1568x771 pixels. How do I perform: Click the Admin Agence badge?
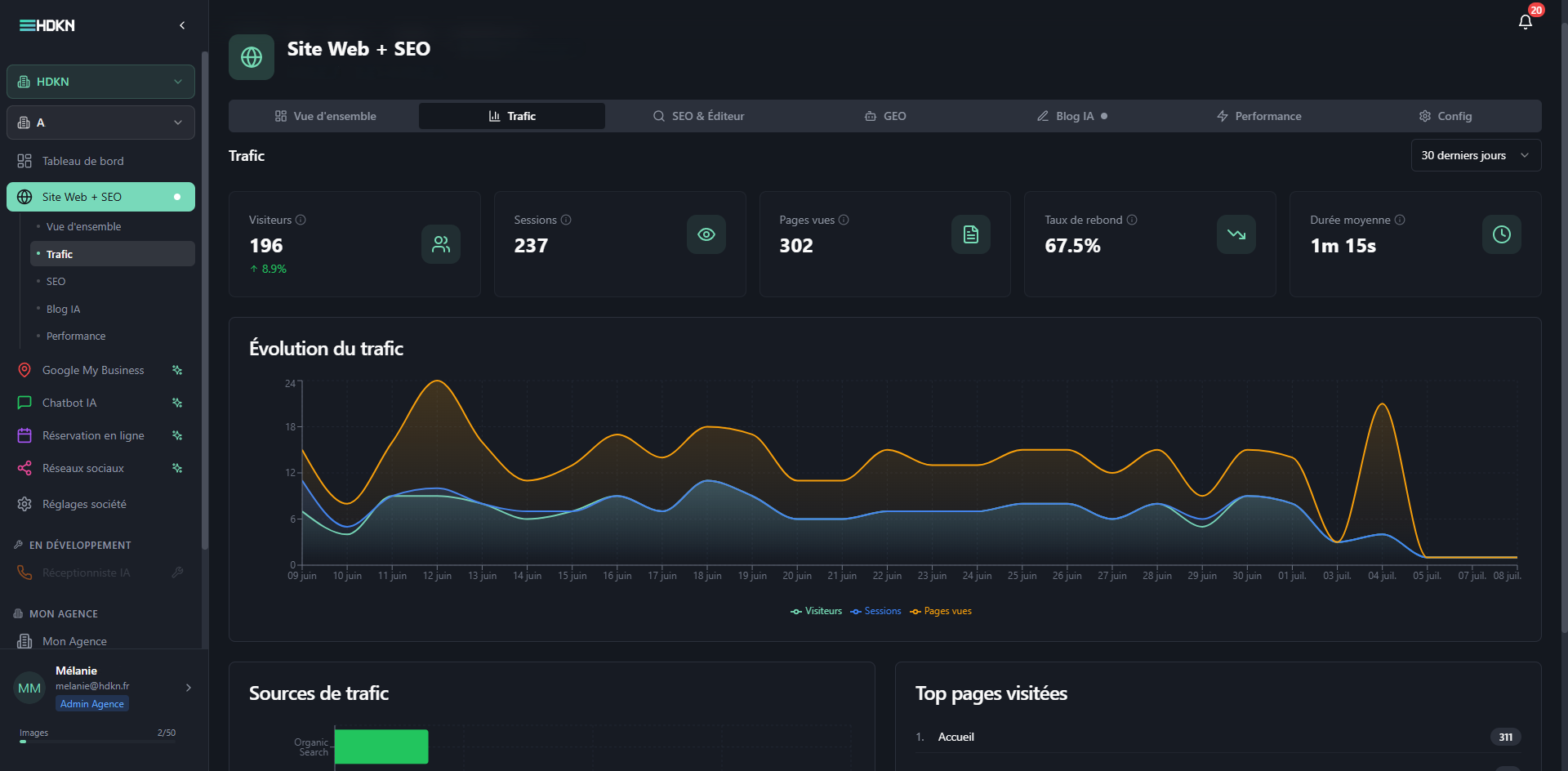point(92,704)
